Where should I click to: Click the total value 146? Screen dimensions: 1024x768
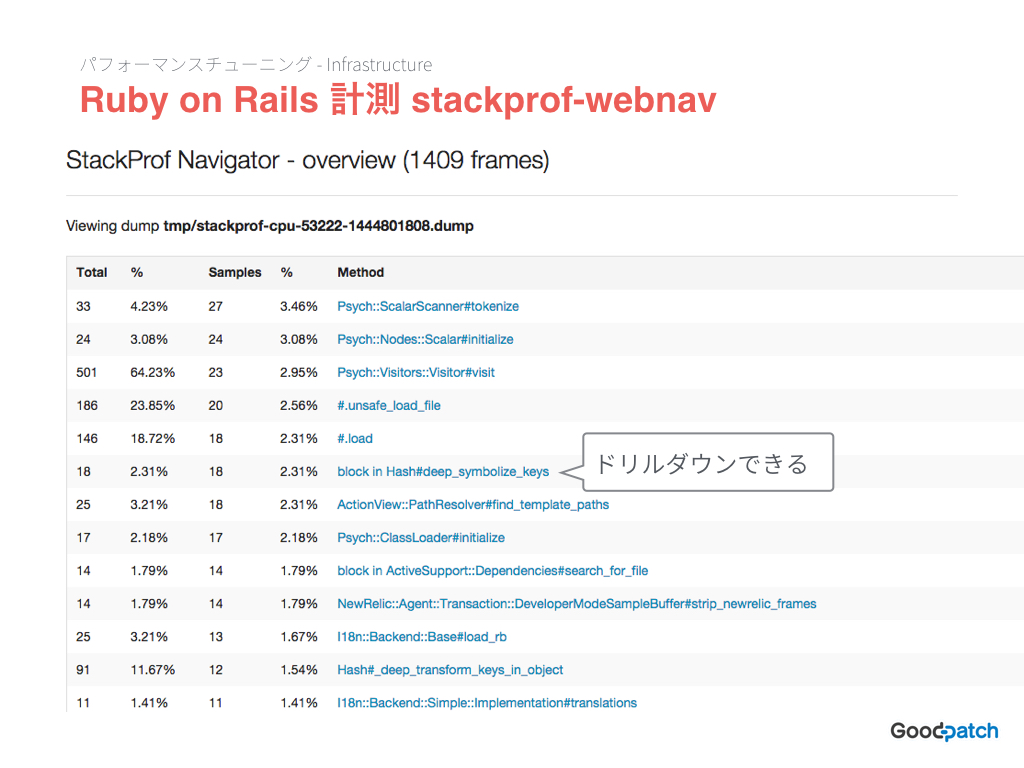87,439
